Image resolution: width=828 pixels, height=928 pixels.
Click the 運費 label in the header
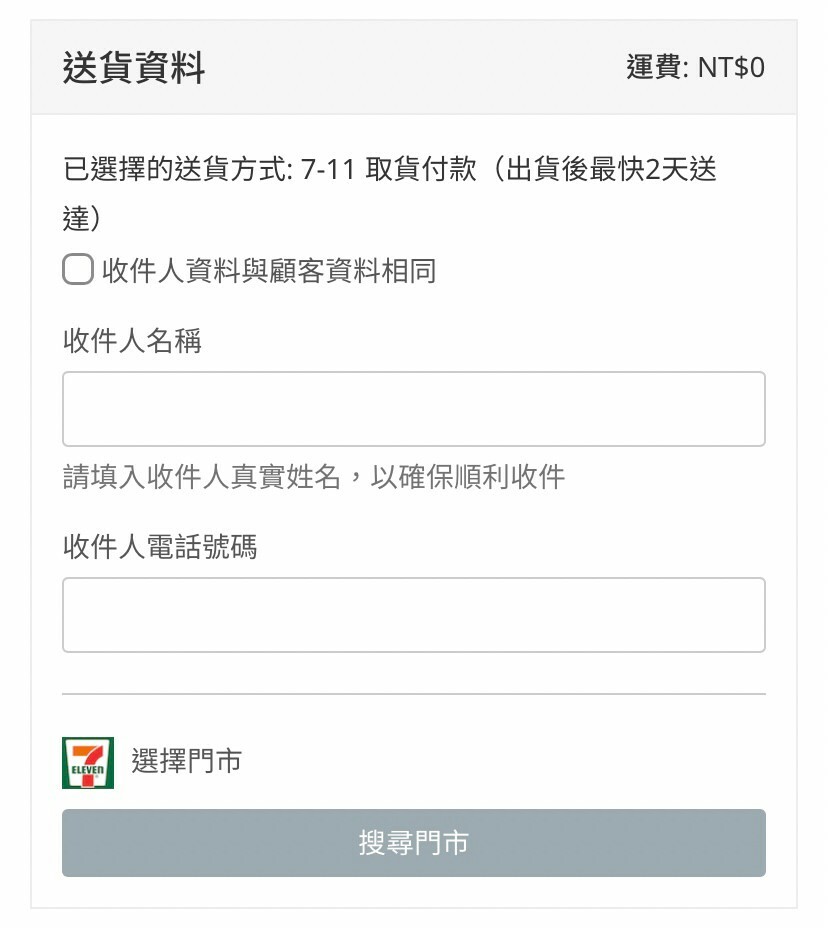tap(653, 67)
